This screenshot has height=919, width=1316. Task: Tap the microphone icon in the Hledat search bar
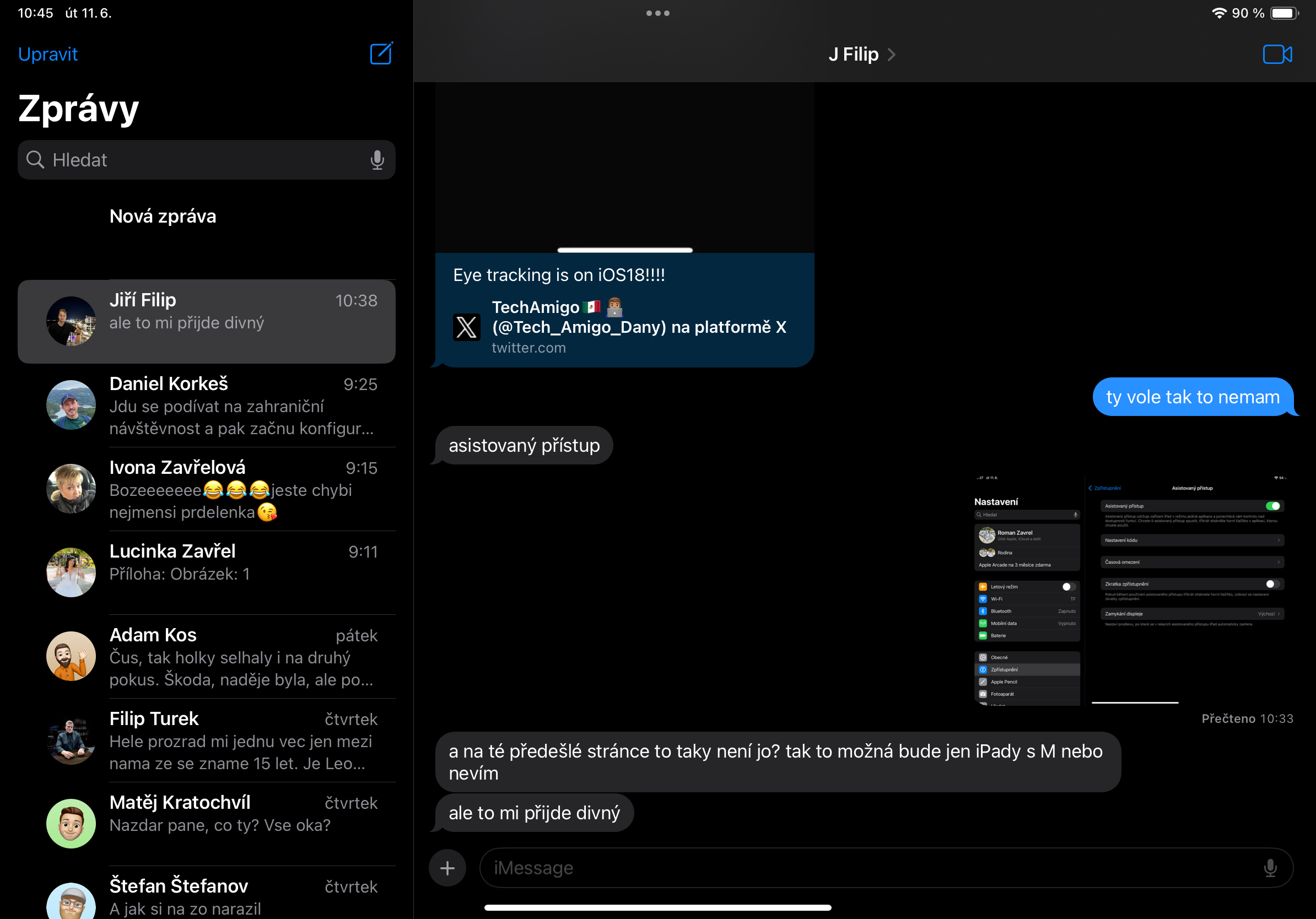pos(376,160)
